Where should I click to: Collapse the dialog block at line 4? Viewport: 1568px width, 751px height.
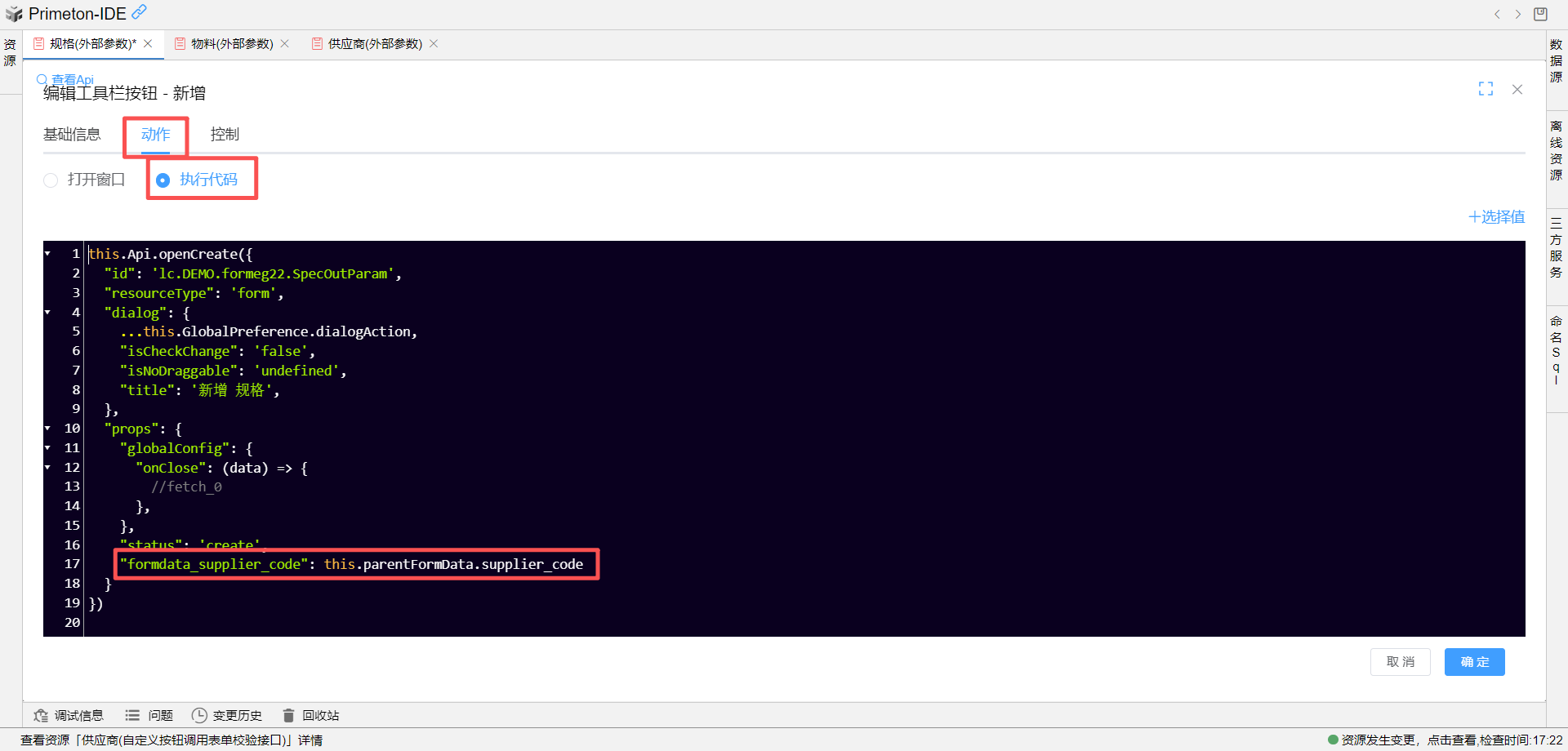pyautogui.click(x=48, y=313)
